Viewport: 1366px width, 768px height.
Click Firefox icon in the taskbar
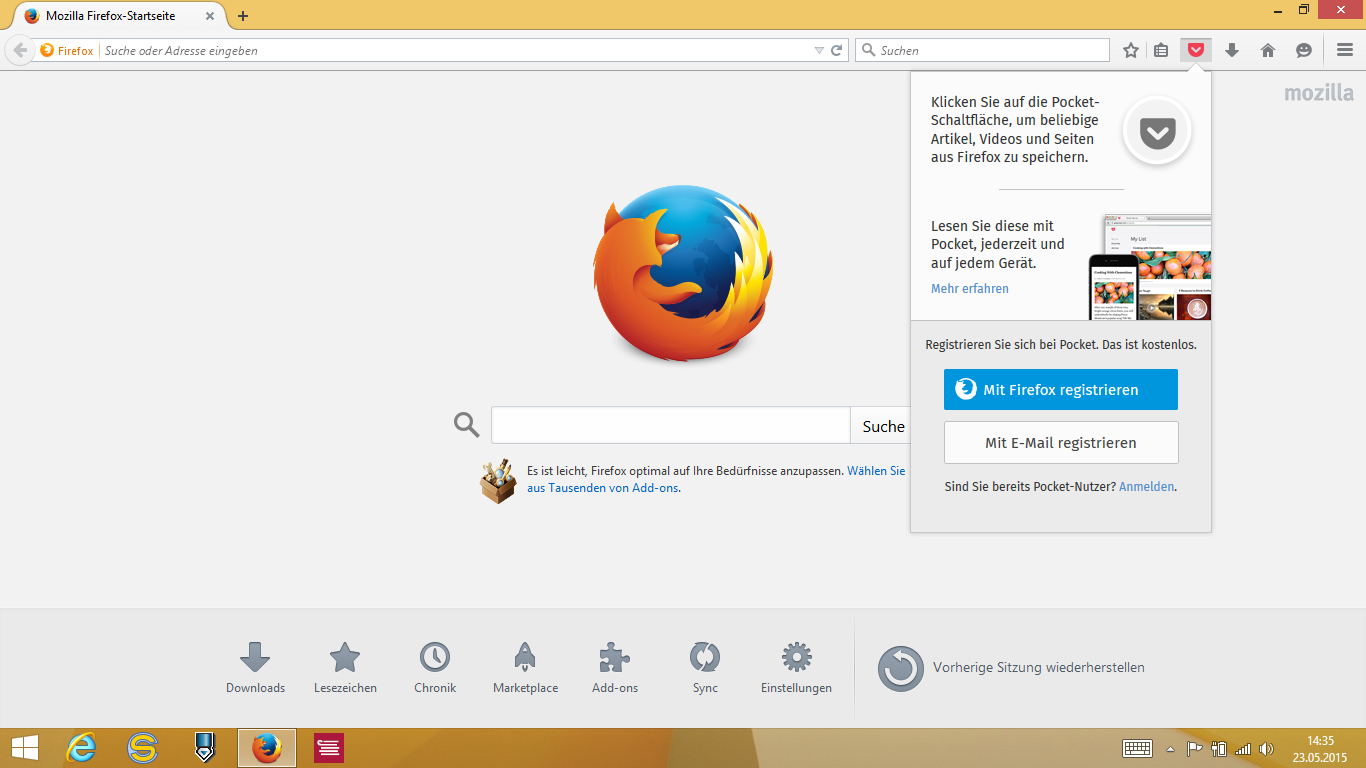(267, 748)
